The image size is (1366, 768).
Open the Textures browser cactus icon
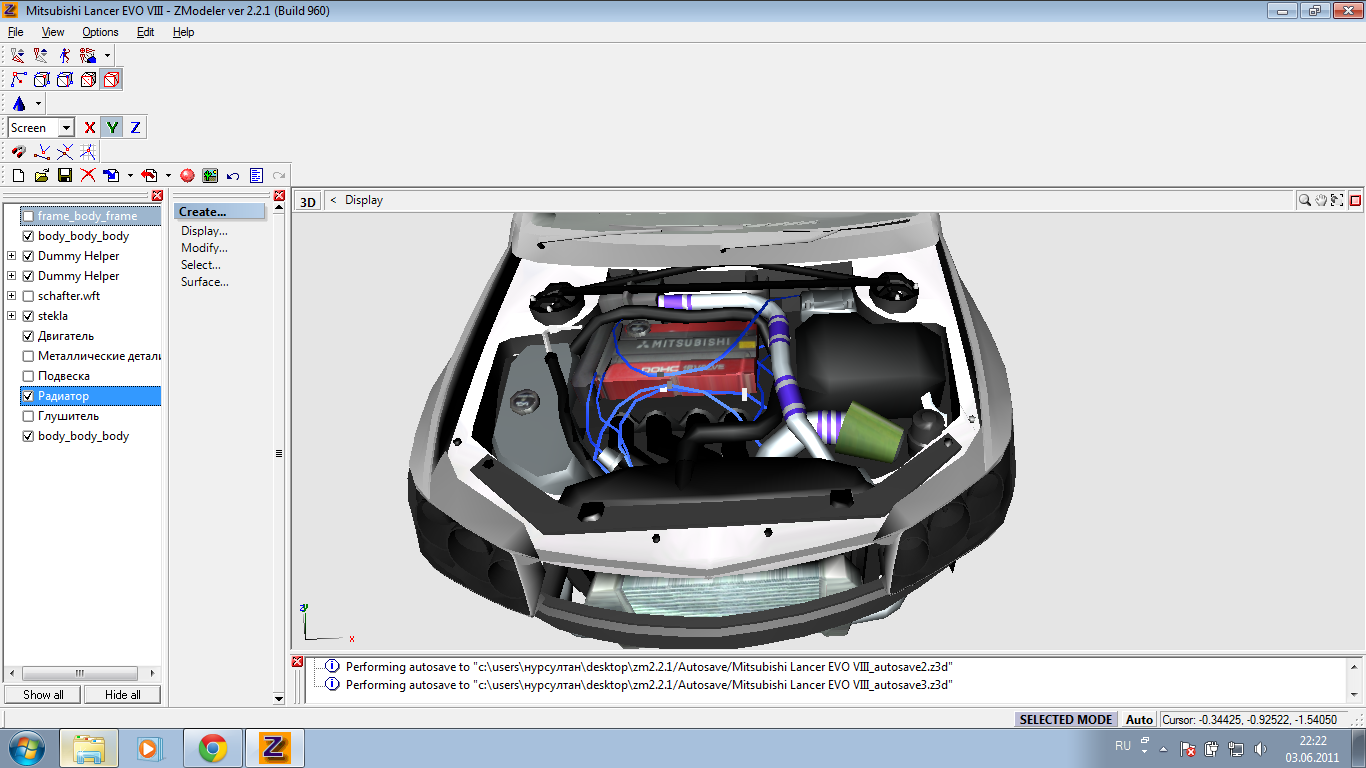coord(210,175)
